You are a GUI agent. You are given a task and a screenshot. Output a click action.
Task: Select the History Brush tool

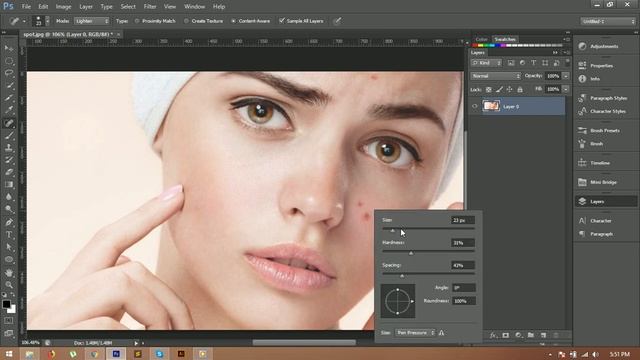coord(9,160)
